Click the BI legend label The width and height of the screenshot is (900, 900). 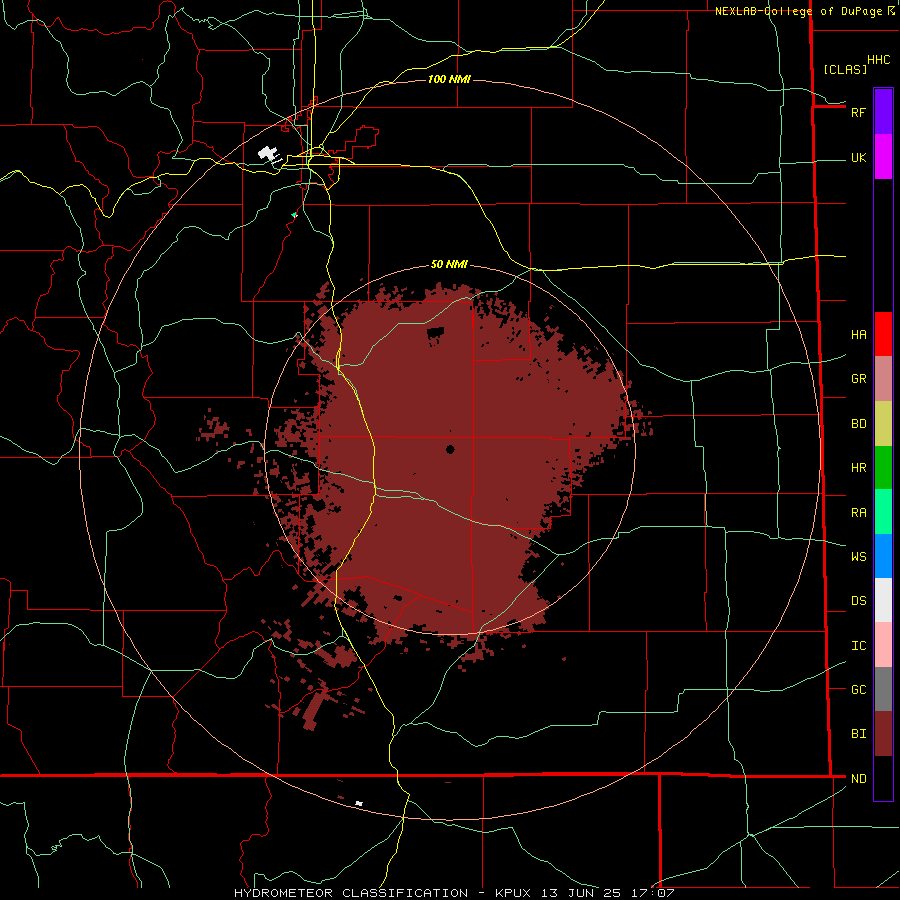(x=858, y=734)
